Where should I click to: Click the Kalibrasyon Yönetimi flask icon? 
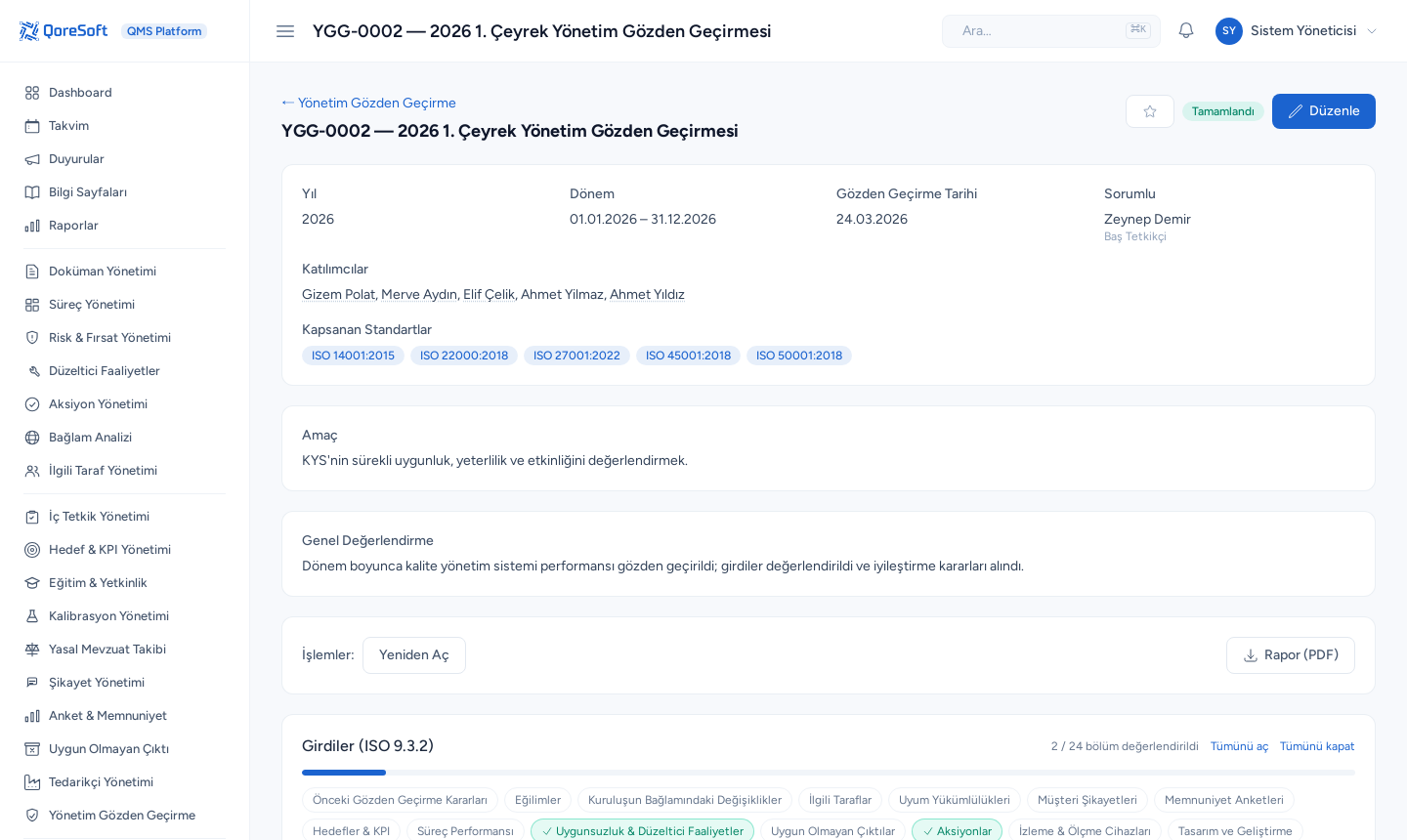coord(32,616)
